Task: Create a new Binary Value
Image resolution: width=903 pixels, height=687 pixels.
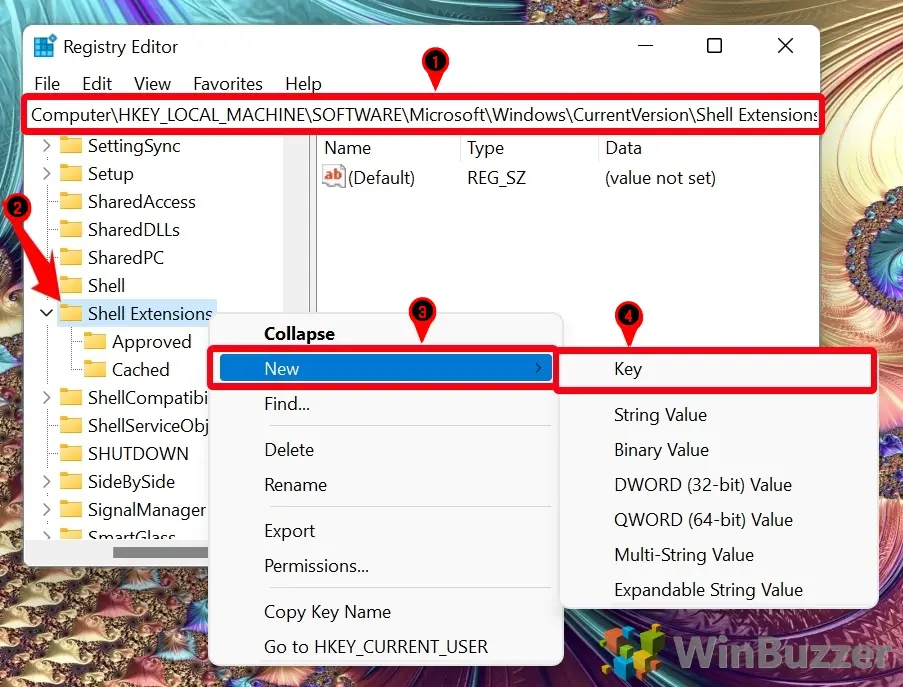Action: tap(661, 450)
